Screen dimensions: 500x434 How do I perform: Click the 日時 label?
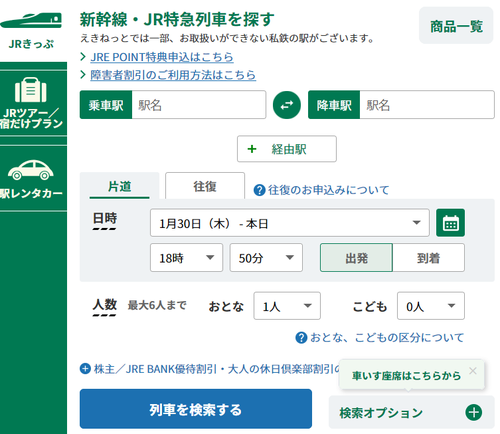click(x=105, y=219)
